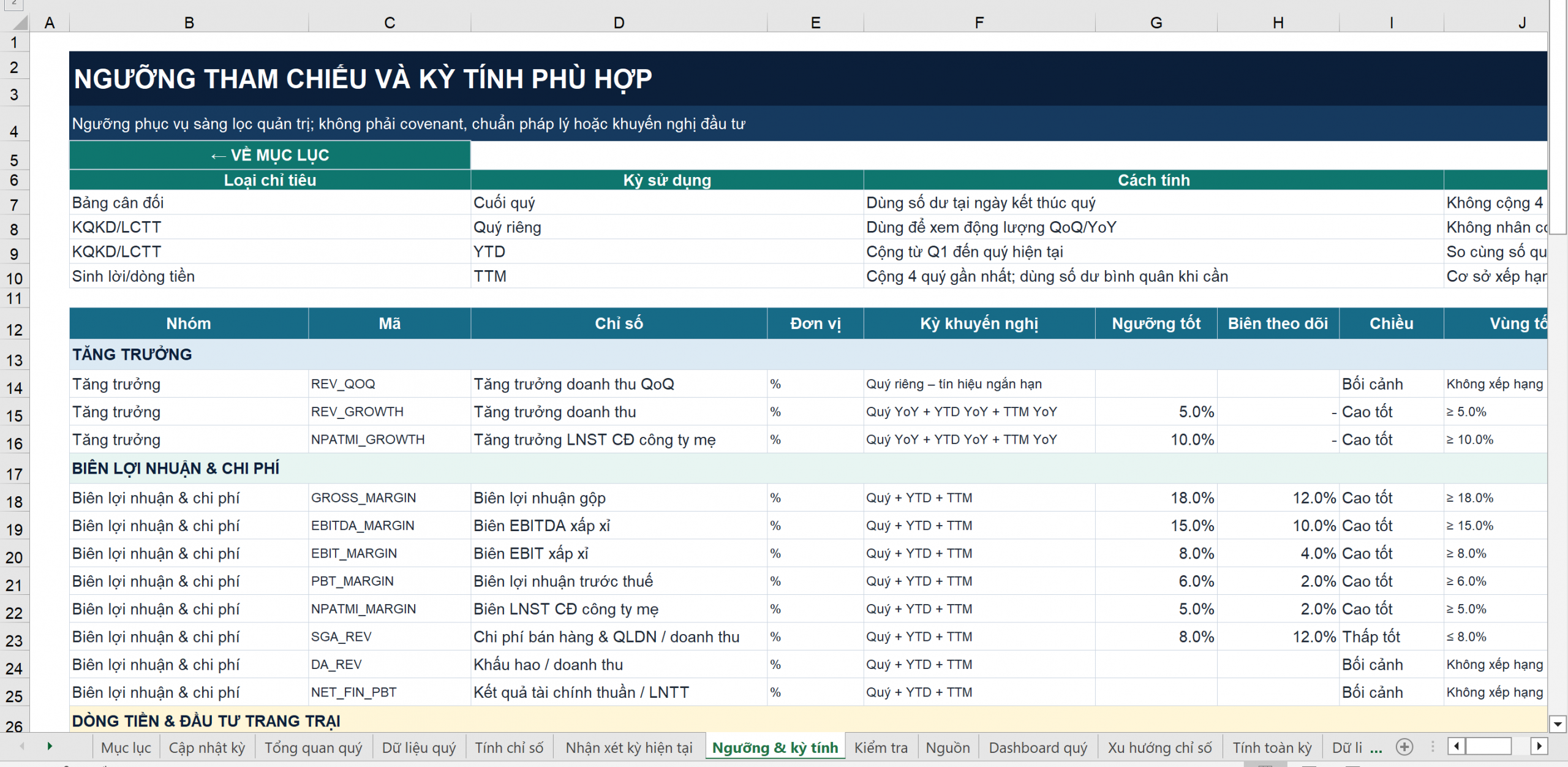Open the Tính toán kỳ sheet tab
The width and height of the screenshot is (1568, 767).
[x=1272, y=747]
